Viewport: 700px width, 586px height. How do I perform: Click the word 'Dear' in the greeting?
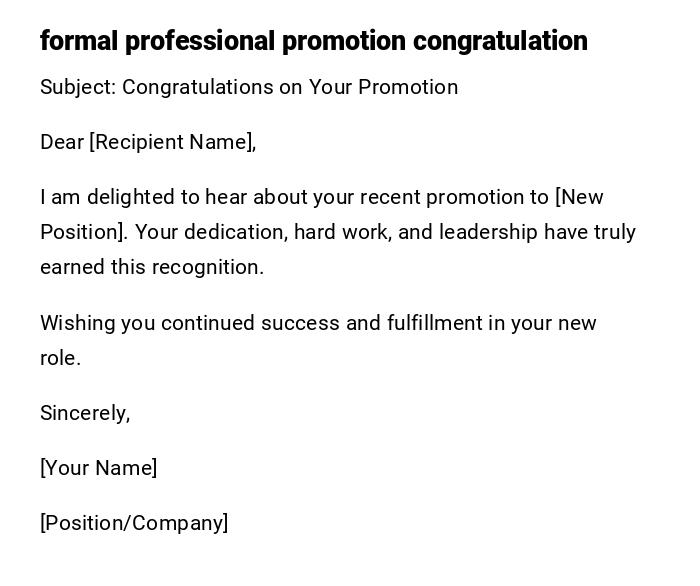[x=62, y=142]
